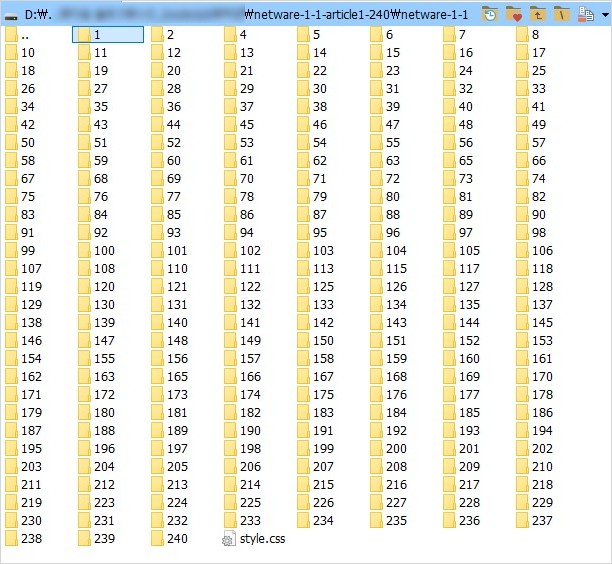This screenshot has height=564, width=612.
Task: Select folder named 119
Action: coord(24,286)
